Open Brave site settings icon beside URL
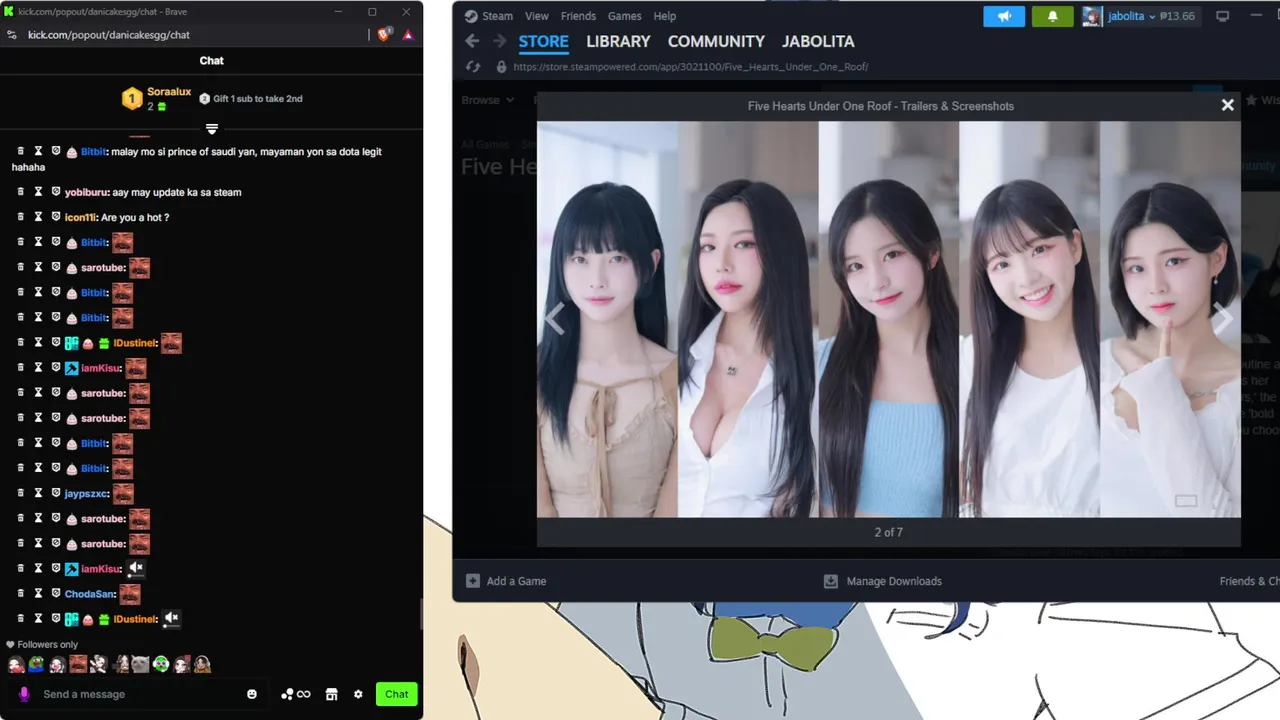 11,34
